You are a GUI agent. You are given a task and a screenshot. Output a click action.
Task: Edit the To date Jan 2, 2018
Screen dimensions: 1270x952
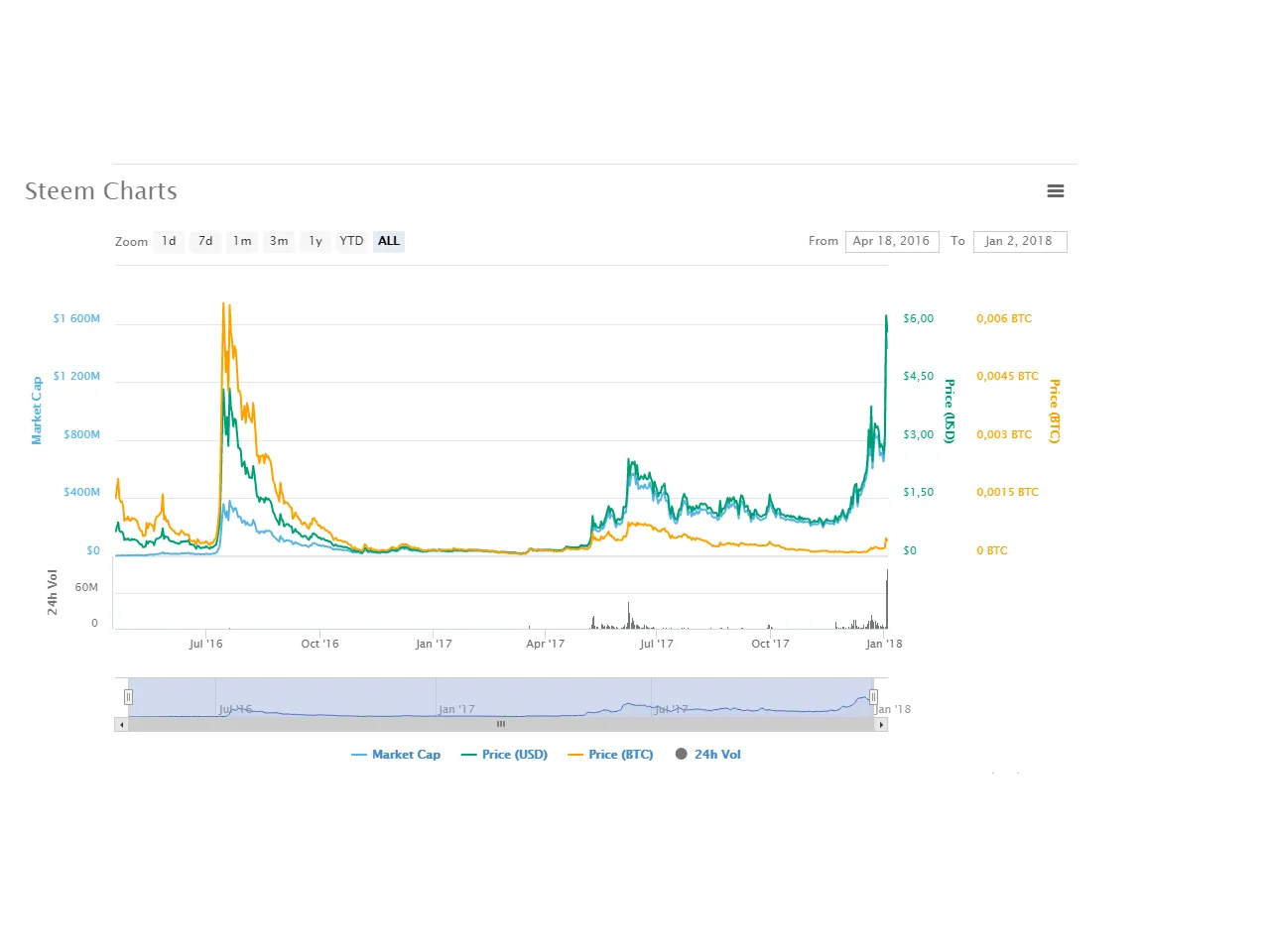pos(1020,241)
